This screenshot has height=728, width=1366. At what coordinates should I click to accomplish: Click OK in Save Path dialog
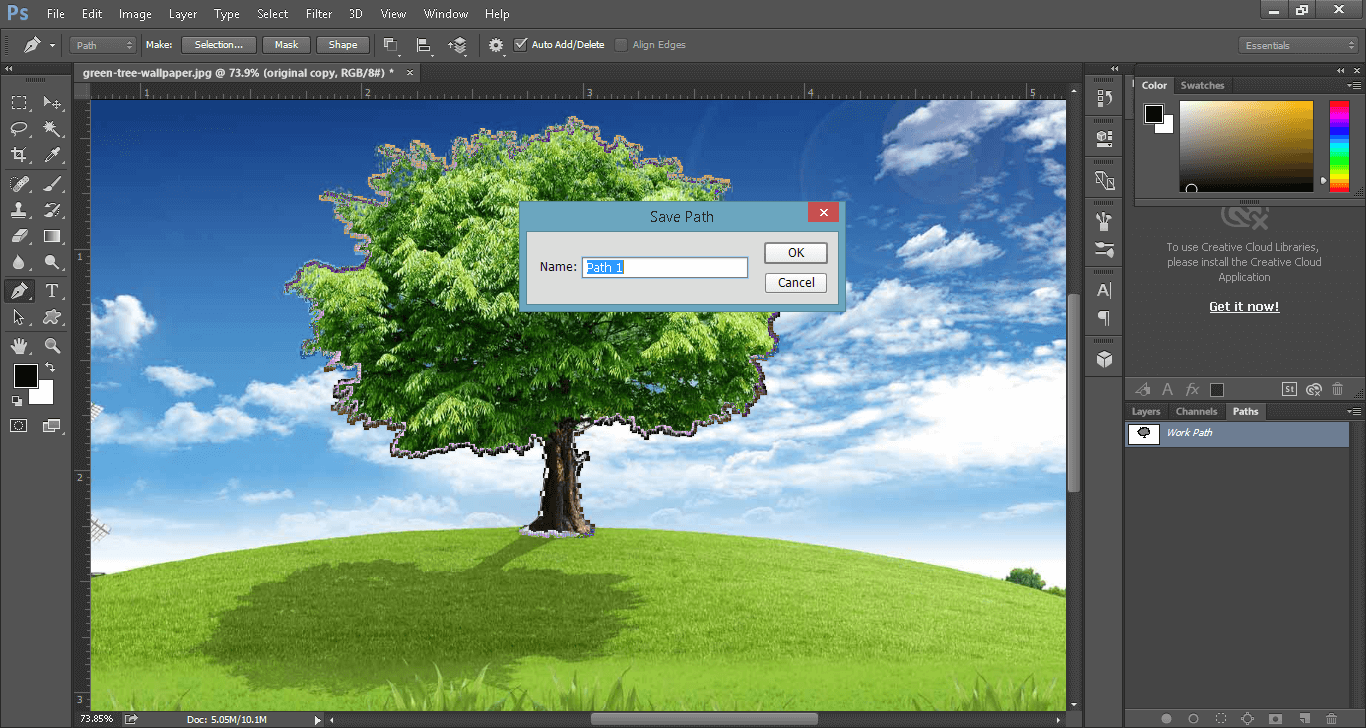tap(796, 253)
